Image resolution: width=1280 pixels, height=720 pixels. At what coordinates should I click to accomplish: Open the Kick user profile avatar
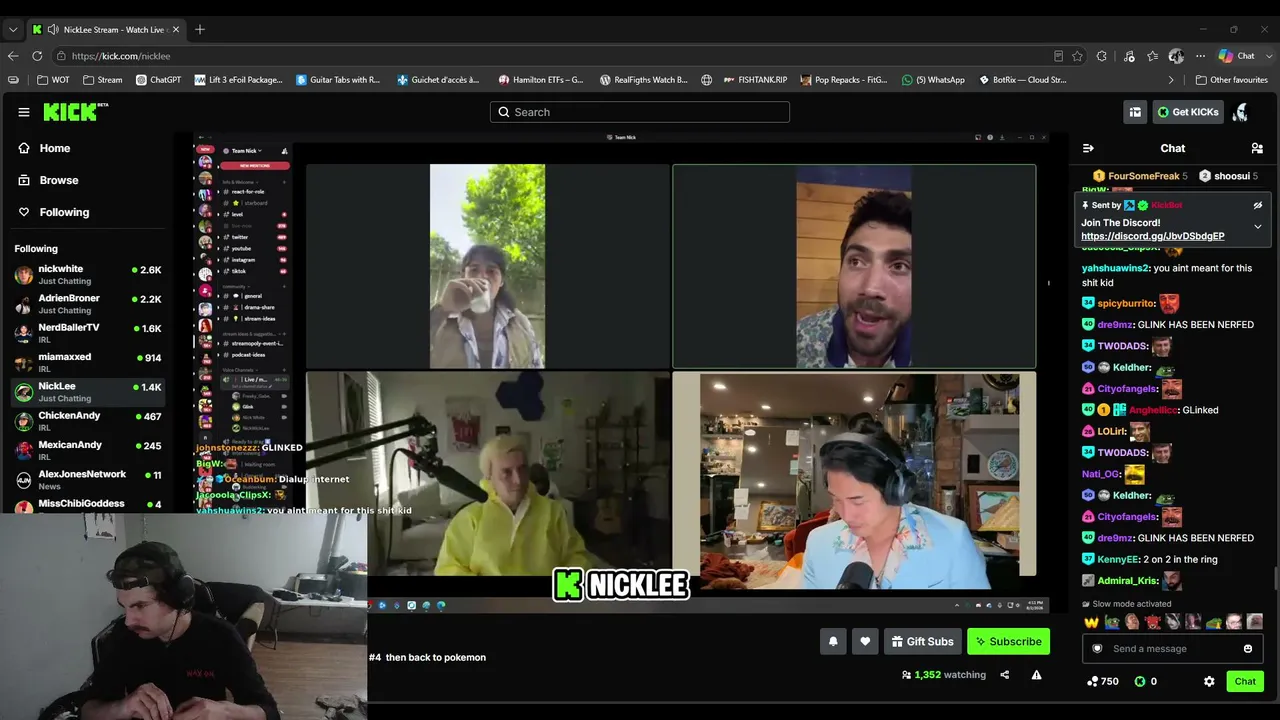click(x=1241, y=112)
